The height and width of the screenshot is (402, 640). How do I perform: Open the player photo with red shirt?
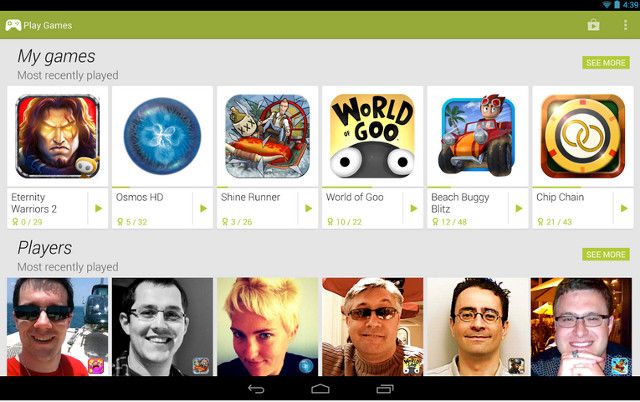[x=58, y=327]
